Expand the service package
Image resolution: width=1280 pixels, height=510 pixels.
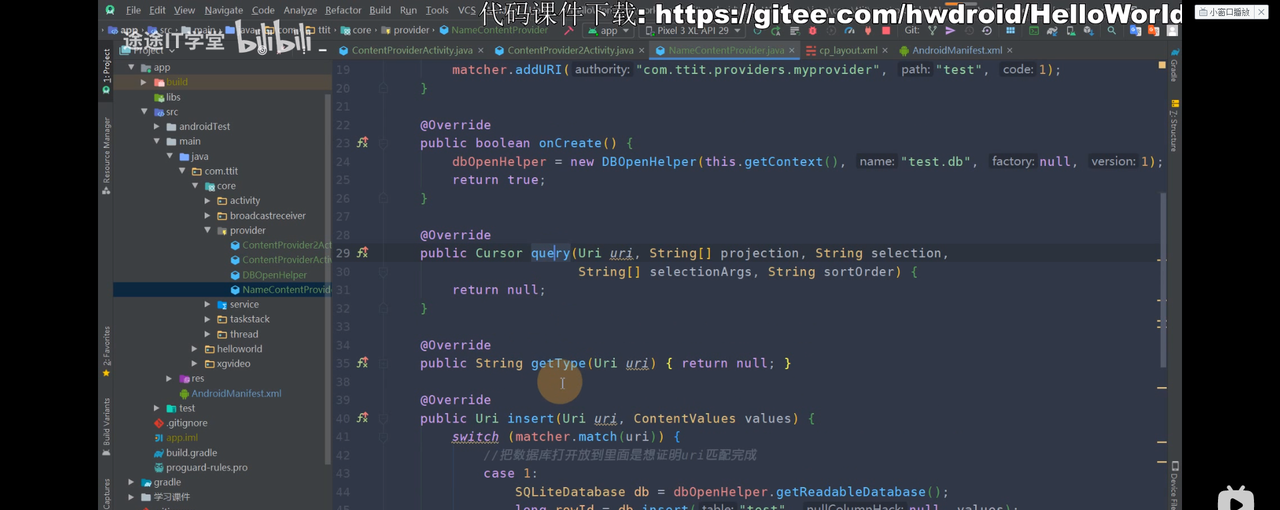[x=208, y=305]
